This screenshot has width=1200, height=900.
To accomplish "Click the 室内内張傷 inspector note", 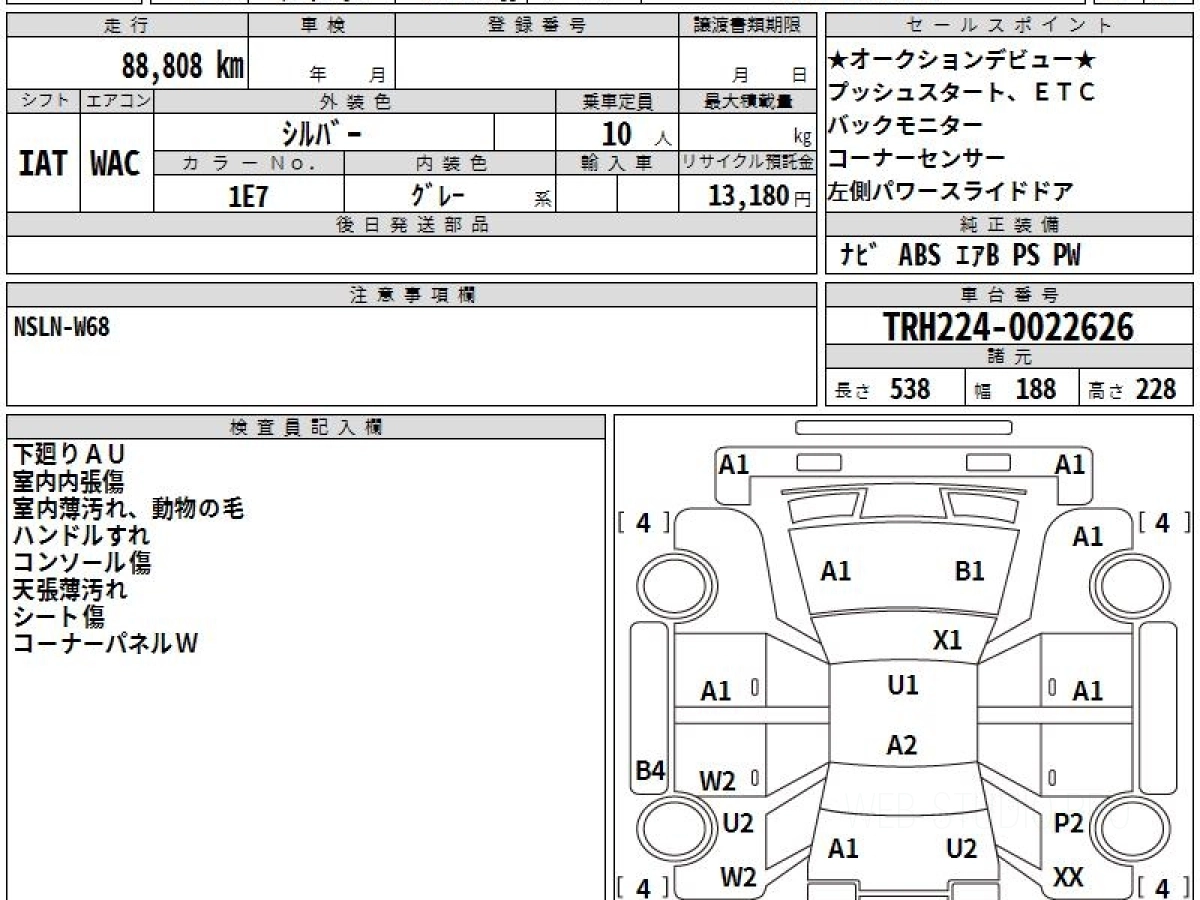I will (x=69, y=482).
